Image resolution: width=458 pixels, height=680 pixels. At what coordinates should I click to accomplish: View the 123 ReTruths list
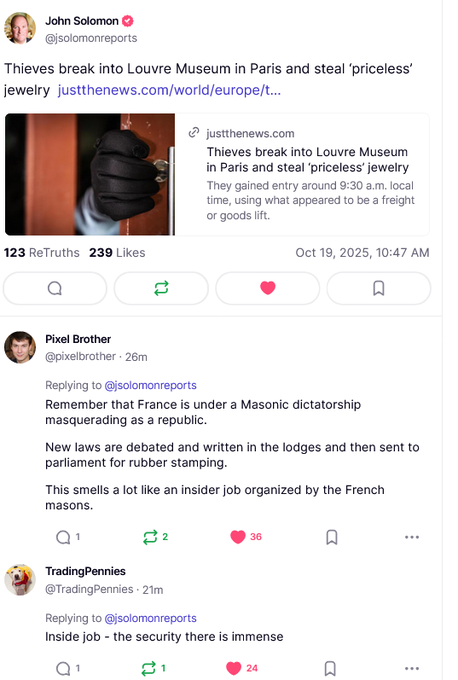click(x=42, y=253)
